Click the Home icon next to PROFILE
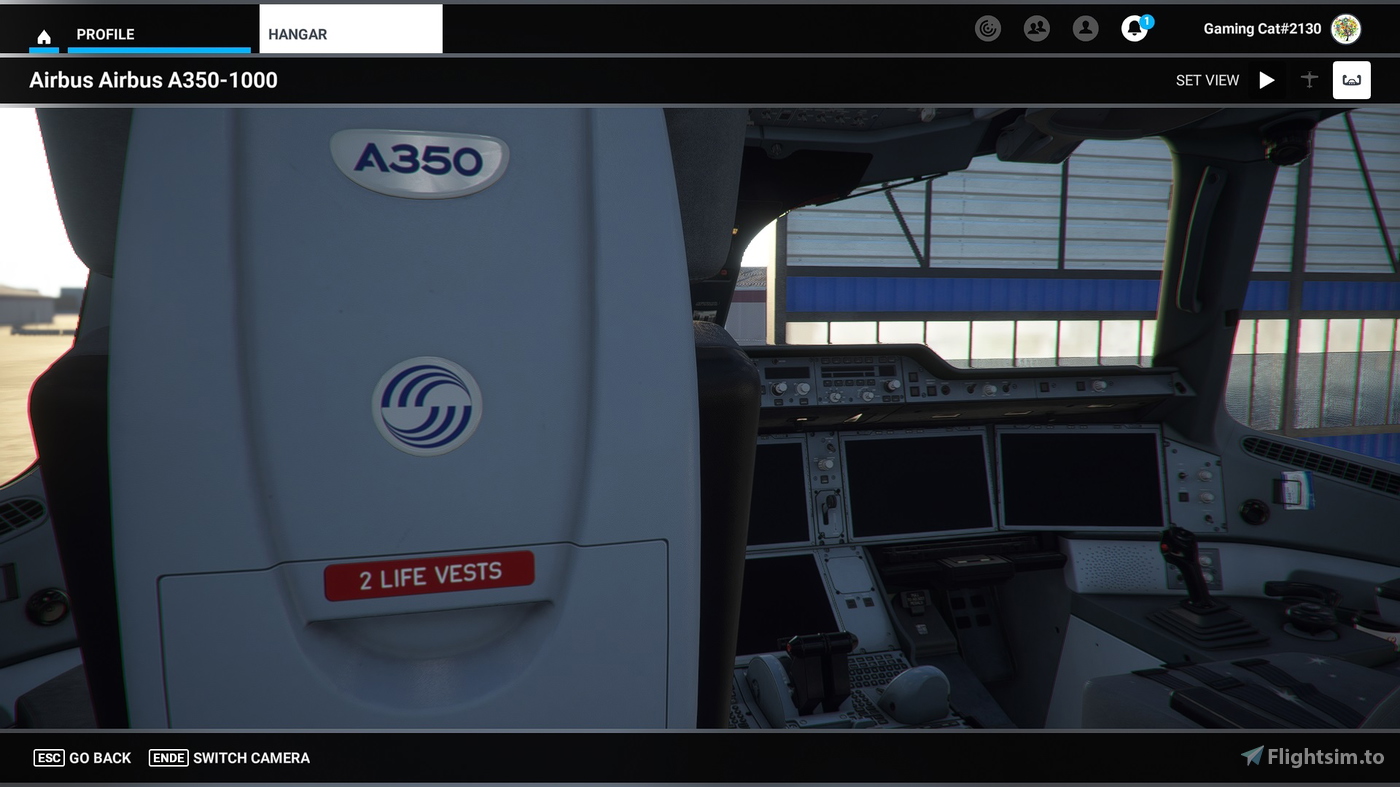The width and height of the screenshot is (1400, 787). point(43,33)
